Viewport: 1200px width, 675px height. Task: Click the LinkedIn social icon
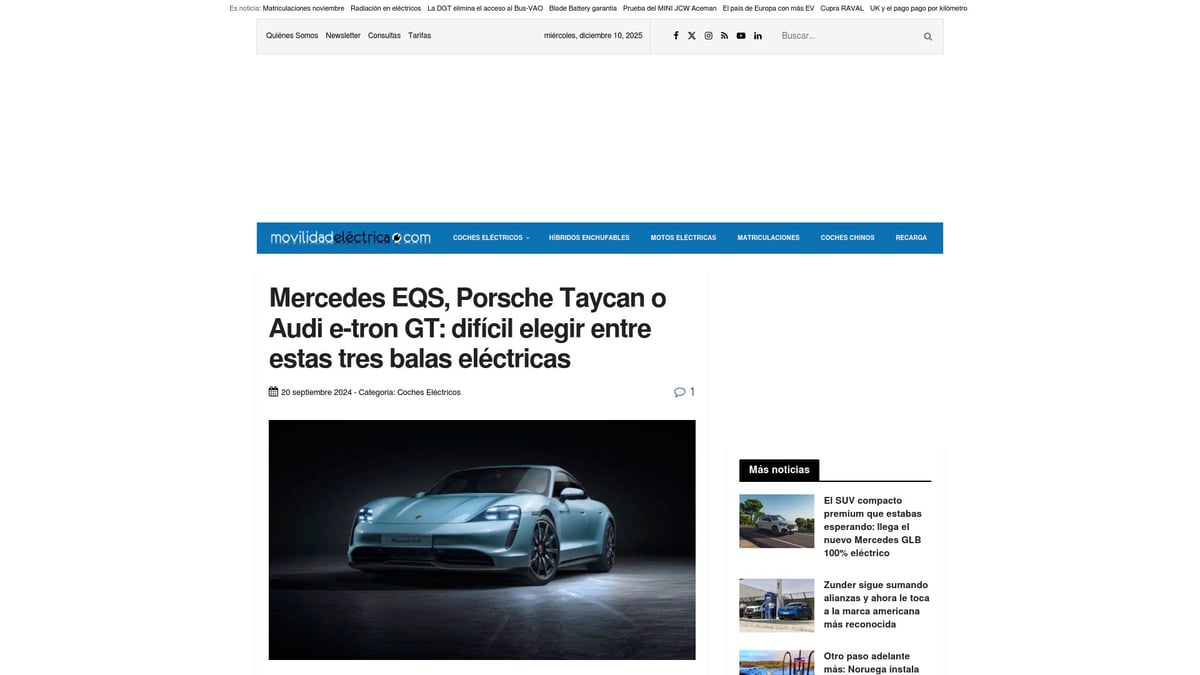[x=757, y=35]
